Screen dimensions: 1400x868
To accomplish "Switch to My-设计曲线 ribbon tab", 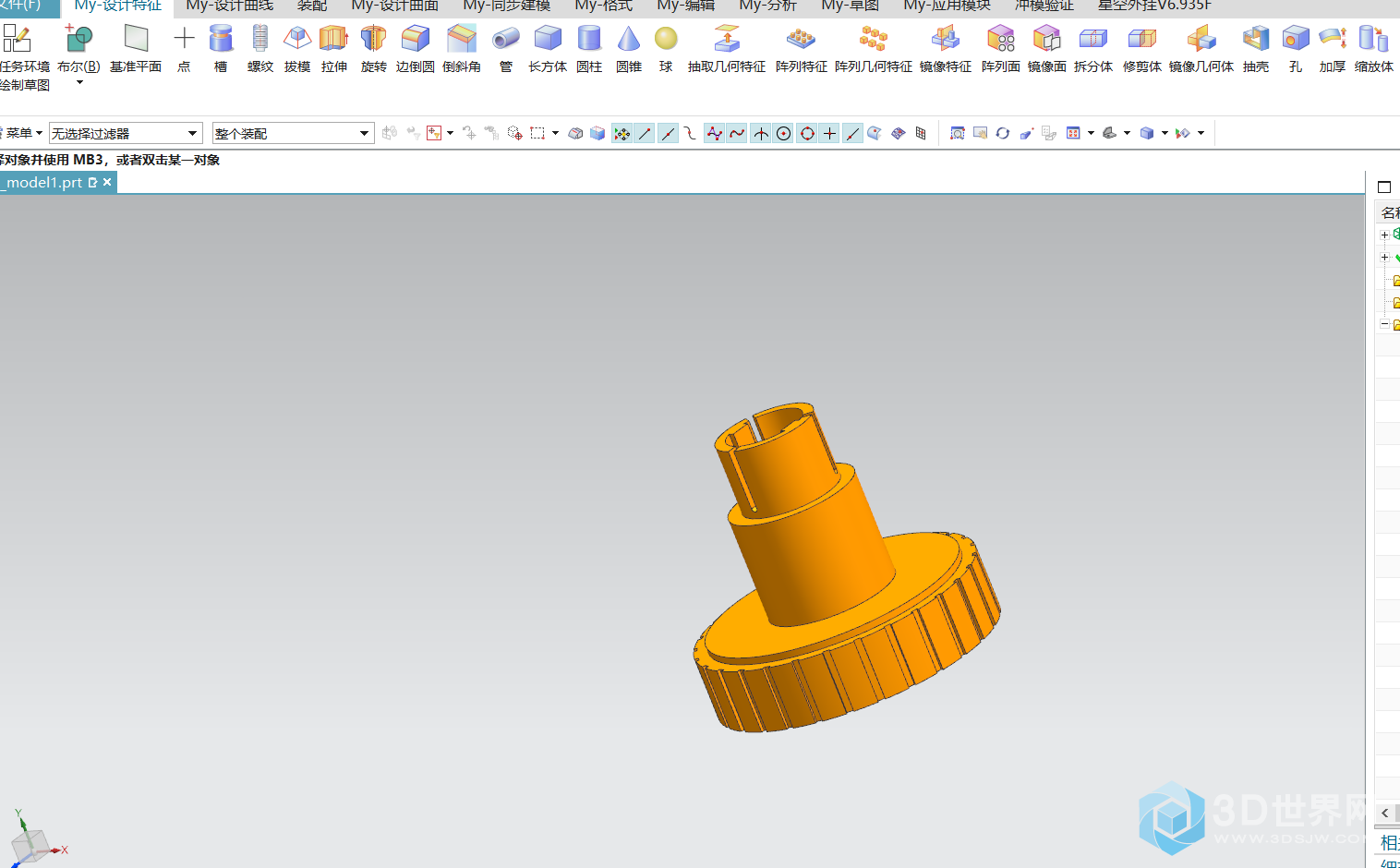I will (x=230, y=6).
